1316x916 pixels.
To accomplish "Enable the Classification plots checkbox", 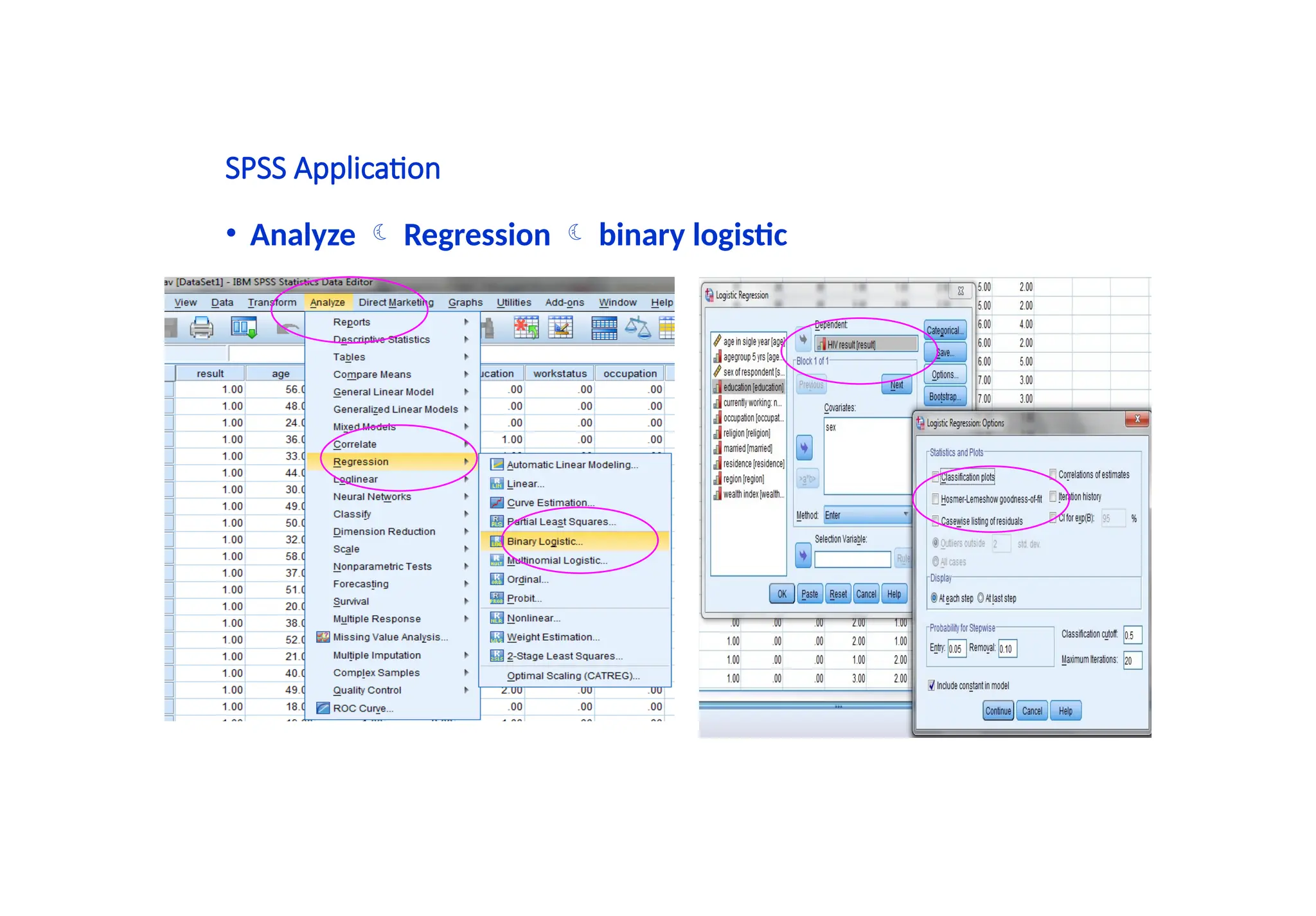I will [x=936, y=477].
